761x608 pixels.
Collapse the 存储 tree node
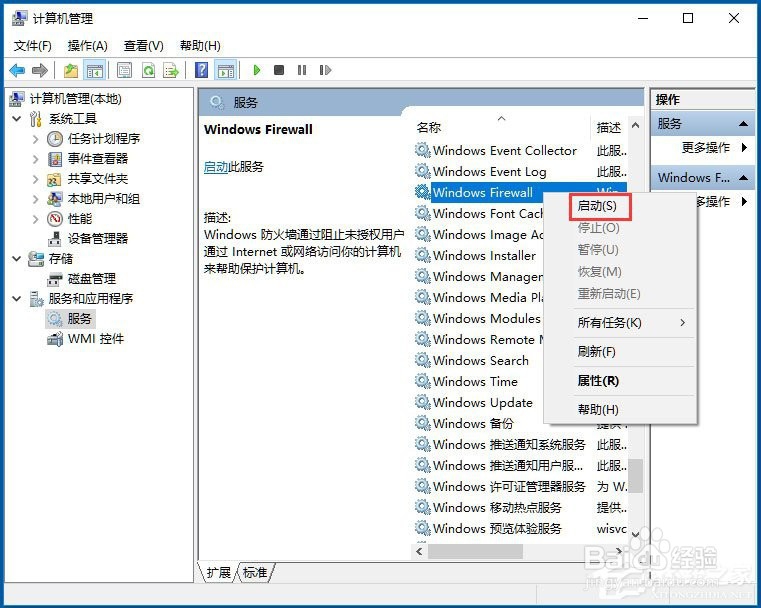[17, 259]
